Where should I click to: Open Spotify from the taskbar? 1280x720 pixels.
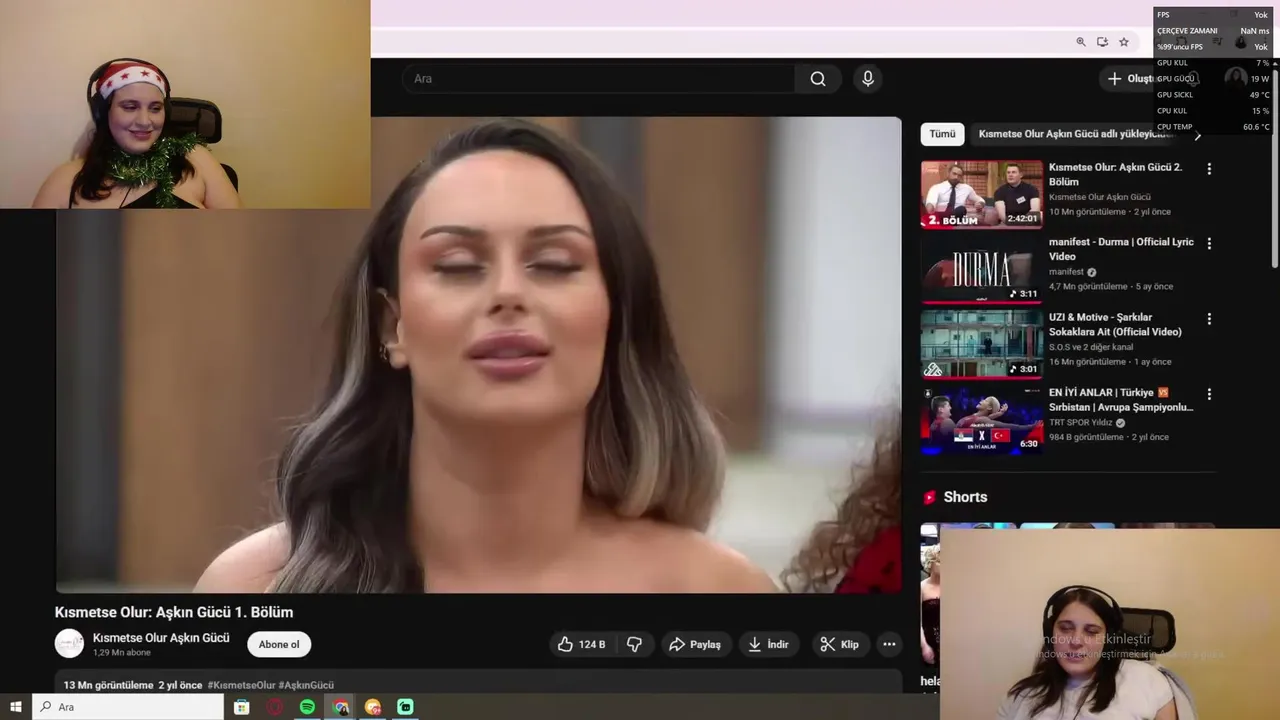coord(307,707)
